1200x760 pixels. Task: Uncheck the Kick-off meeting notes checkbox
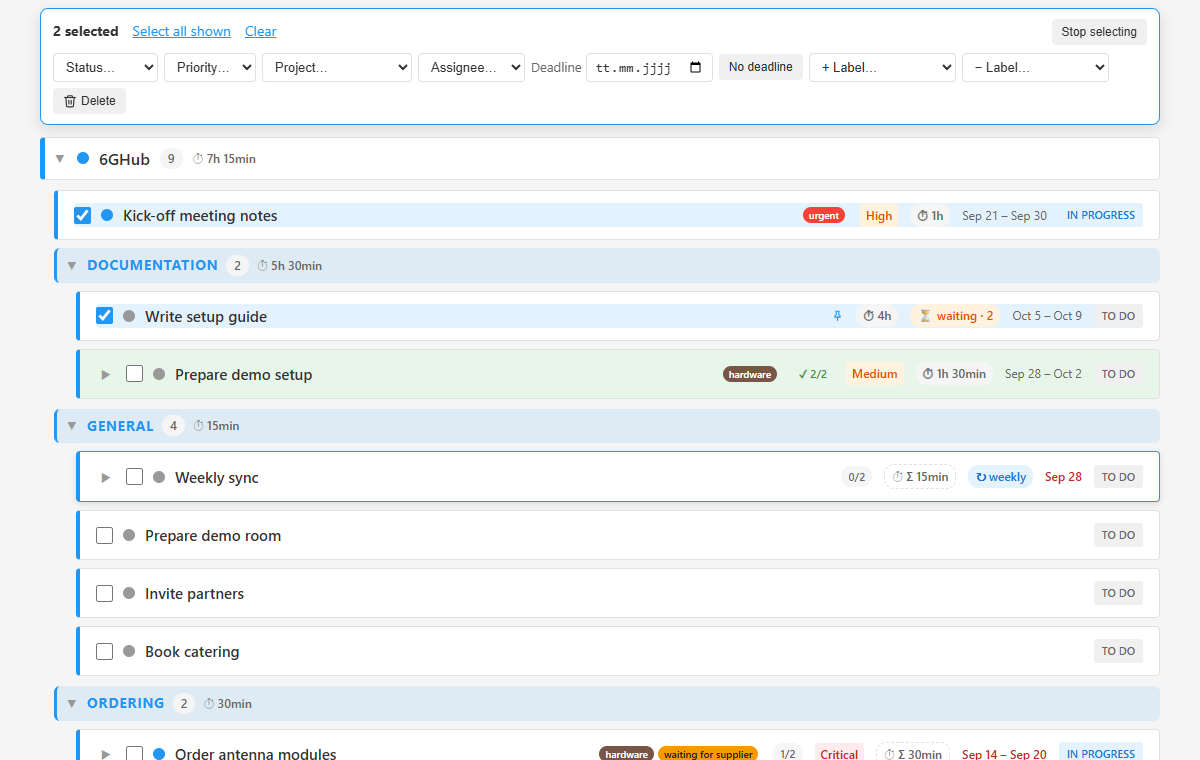coord(83,215)
